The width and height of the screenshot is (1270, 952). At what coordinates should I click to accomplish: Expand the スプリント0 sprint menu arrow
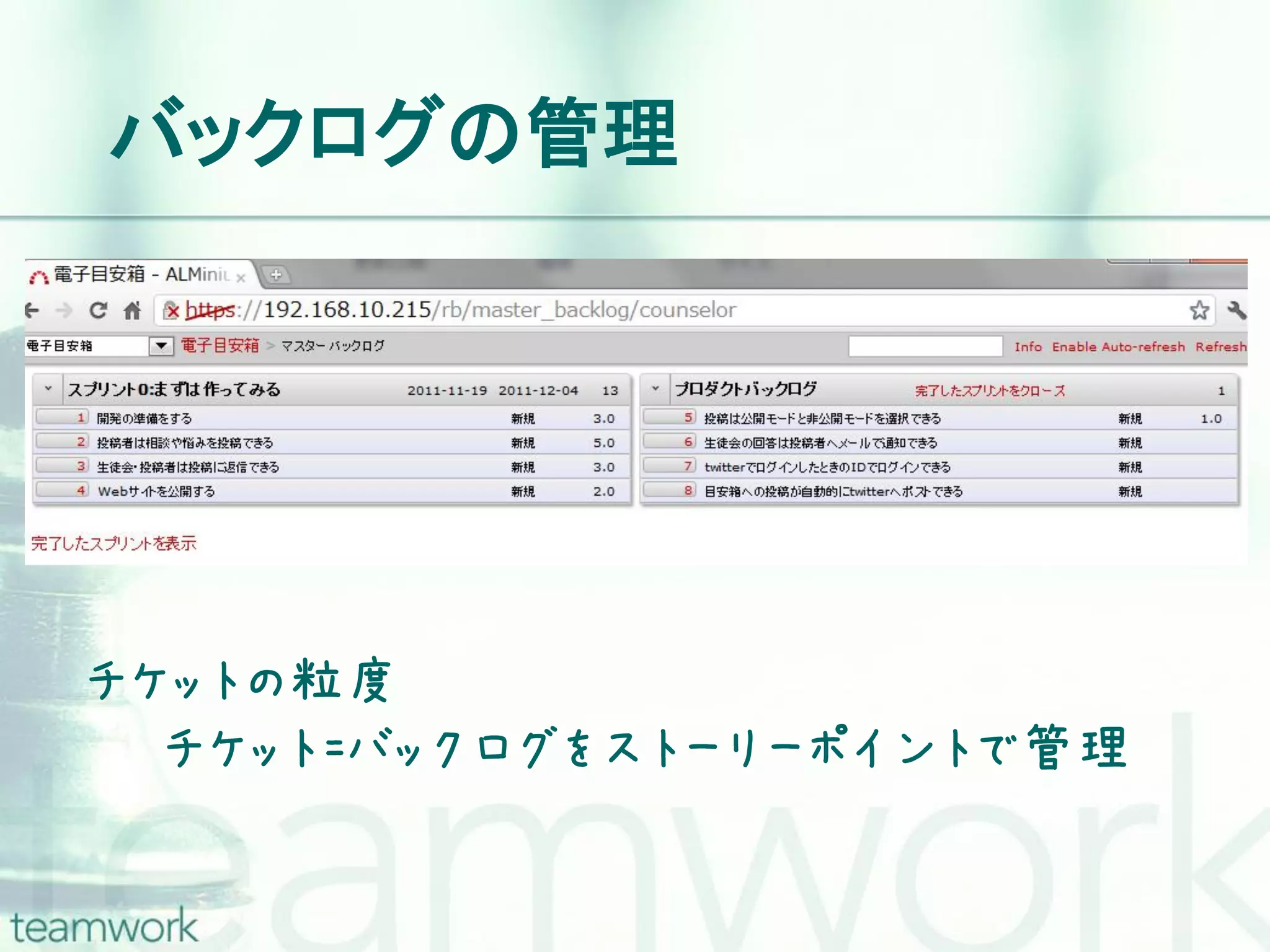pos(48,389)
